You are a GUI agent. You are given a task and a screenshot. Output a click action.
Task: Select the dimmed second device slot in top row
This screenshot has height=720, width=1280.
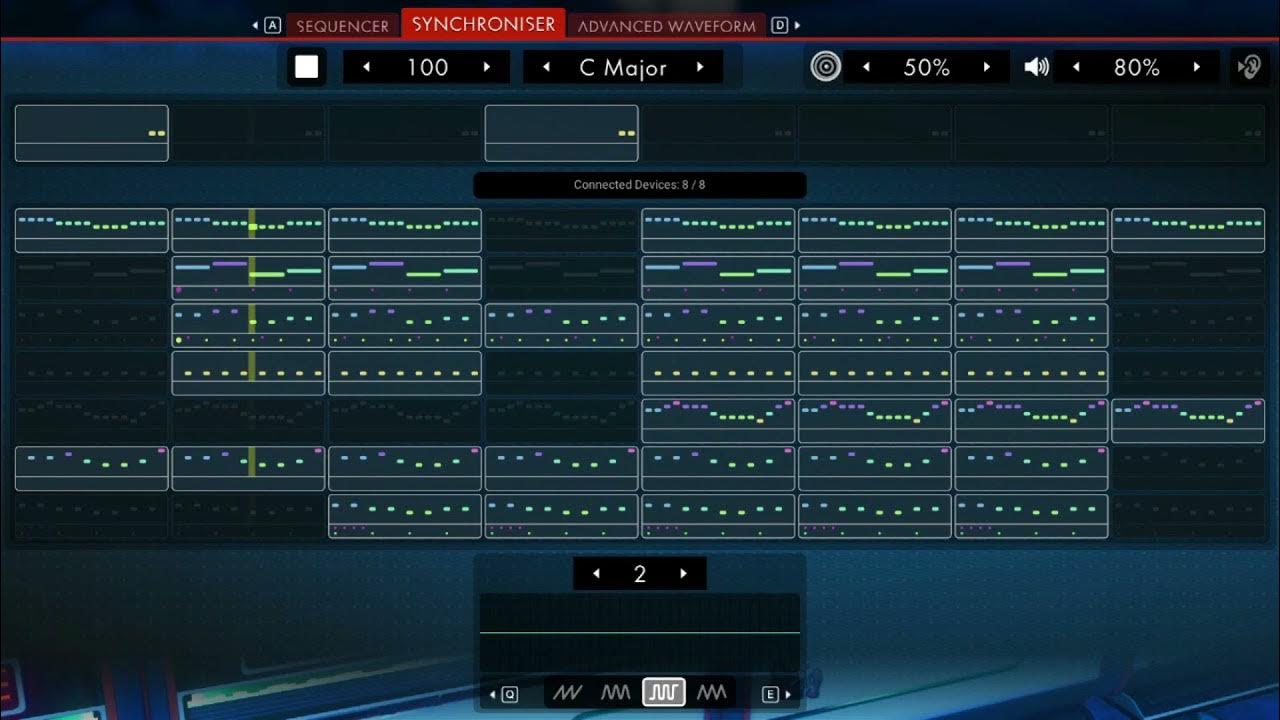248,133
